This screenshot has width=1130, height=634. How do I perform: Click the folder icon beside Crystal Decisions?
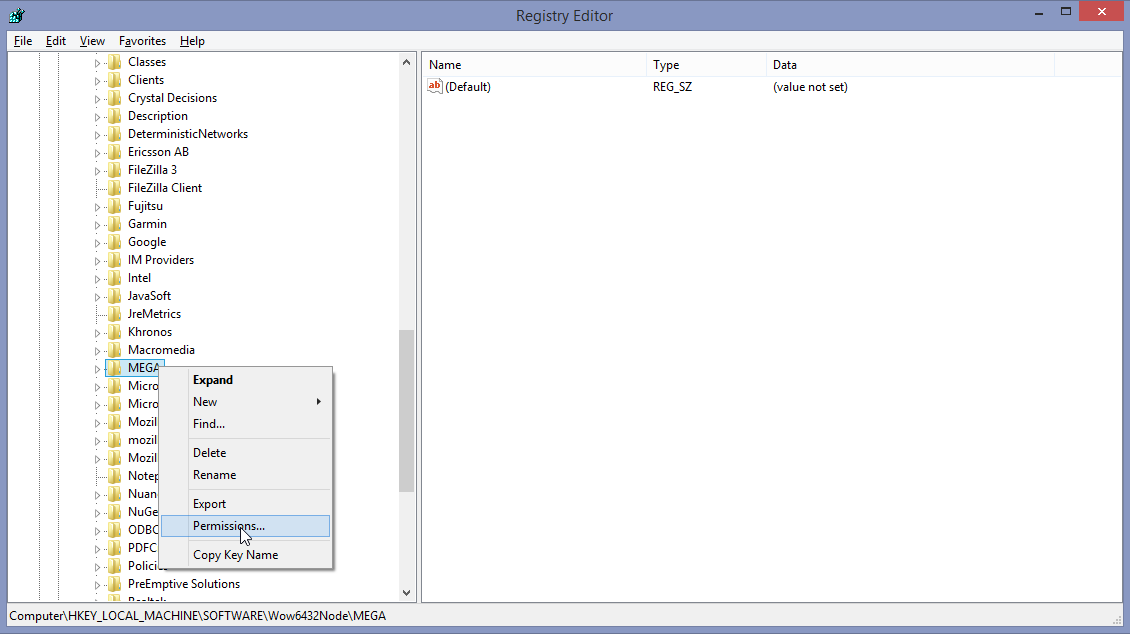[x=115, y=98]
